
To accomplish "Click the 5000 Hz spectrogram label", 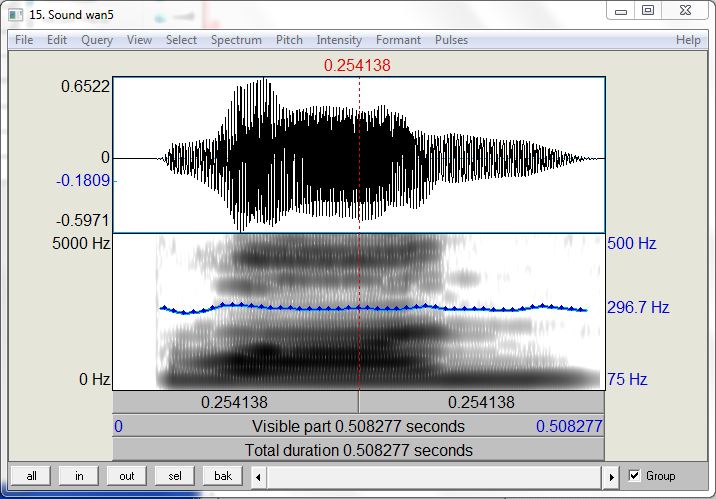I will click(x=81, y=243).
